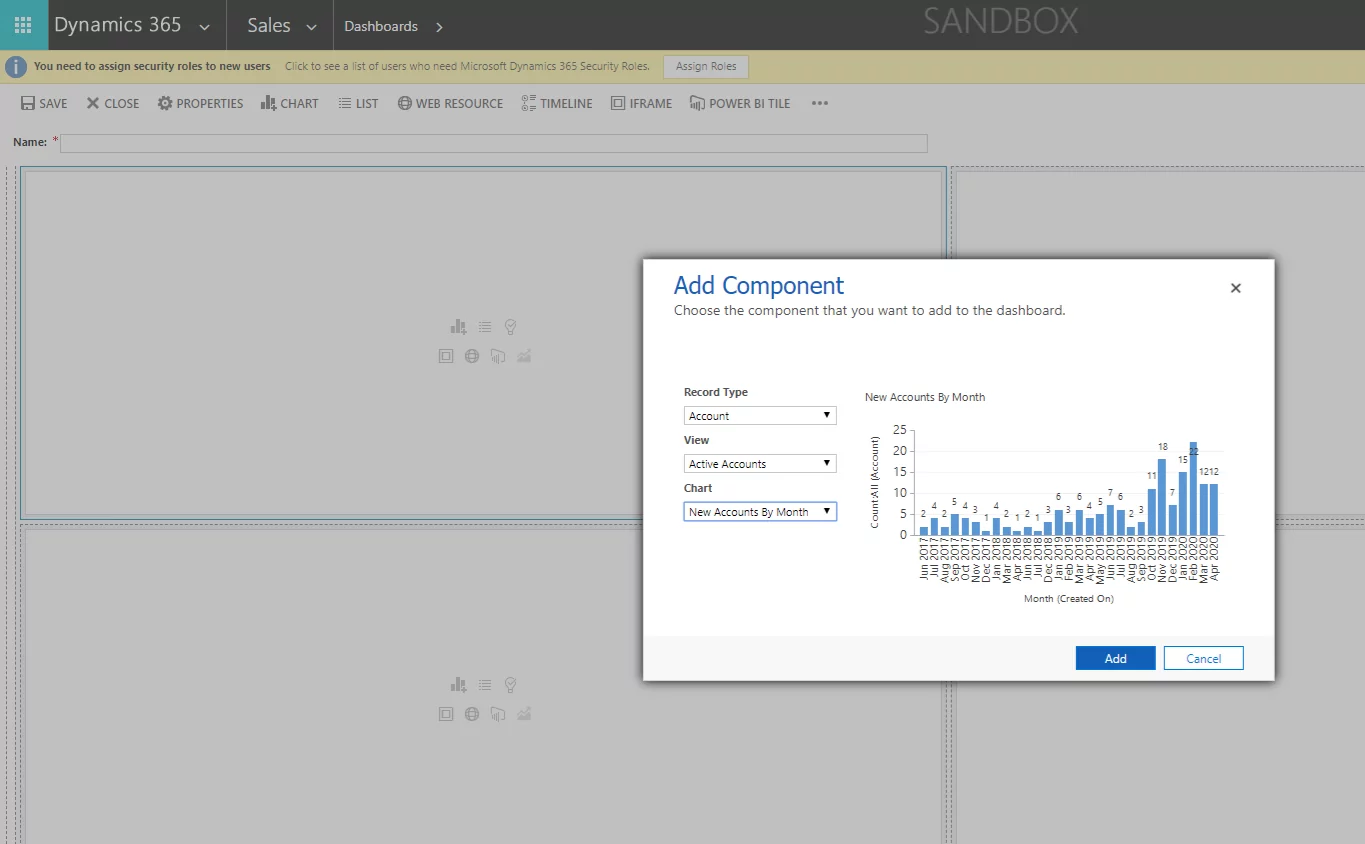Image resolution: width=1365 pixels, height=844 pixels.
Task: Click Add to insert the component
Action: [1115, 658]
